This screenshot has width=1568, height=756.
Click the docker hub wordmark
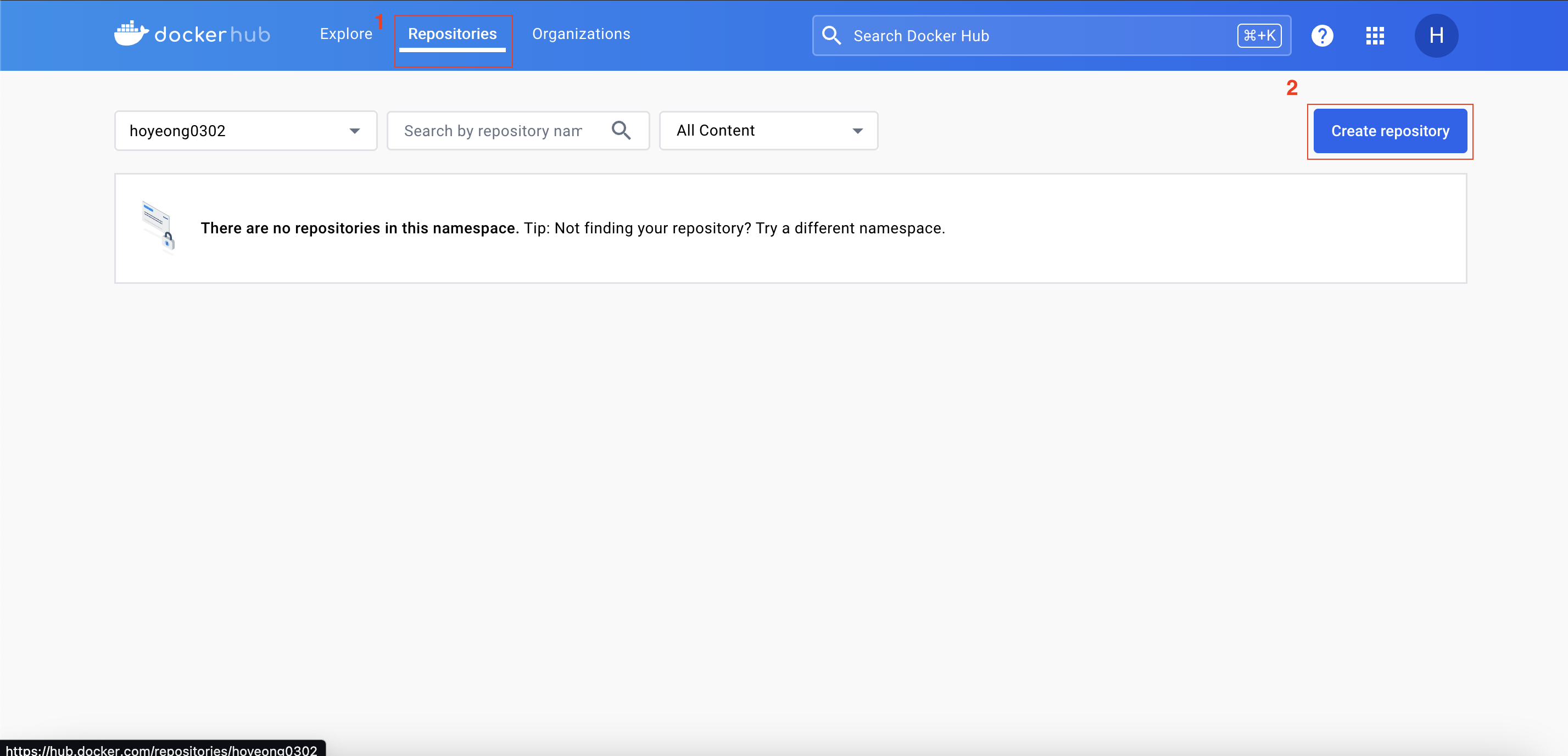212,35
